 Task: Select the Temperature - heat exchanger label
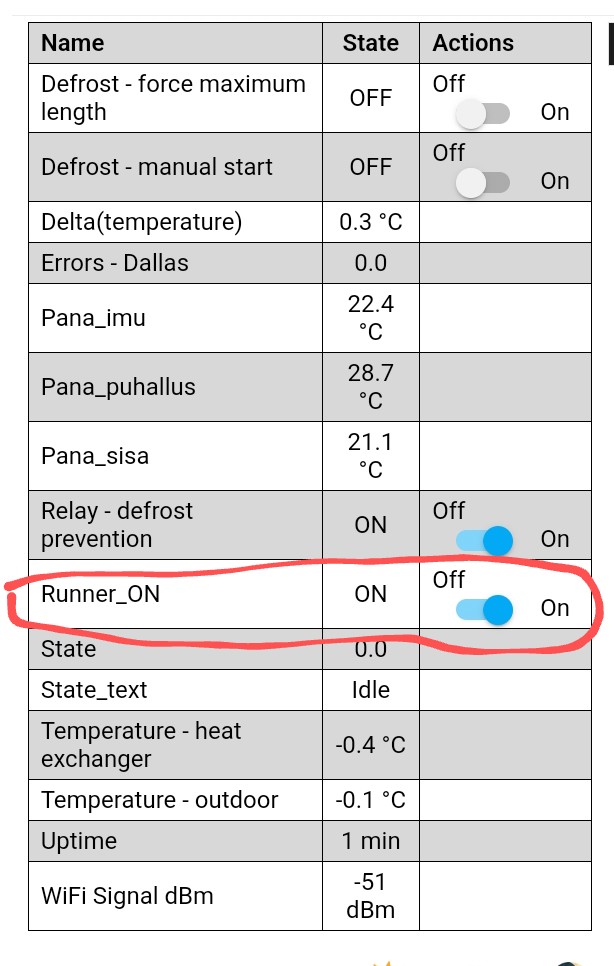[141, 745]
